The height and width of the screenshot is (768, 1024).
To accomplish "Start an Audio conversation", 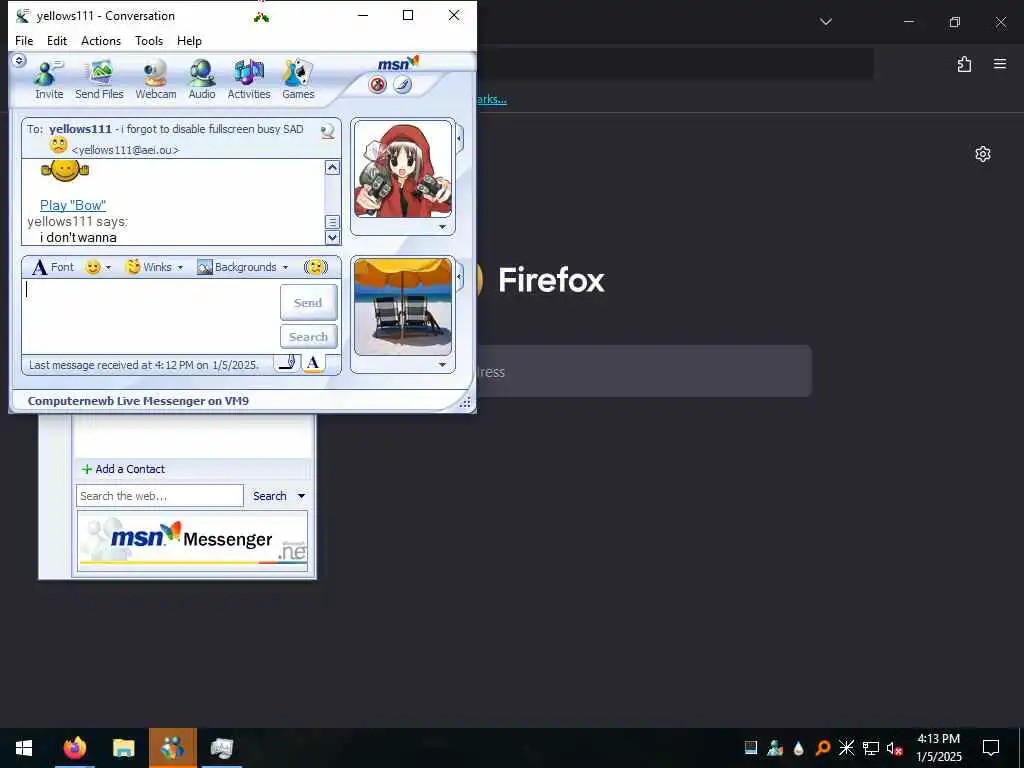I will pos(202,80).
